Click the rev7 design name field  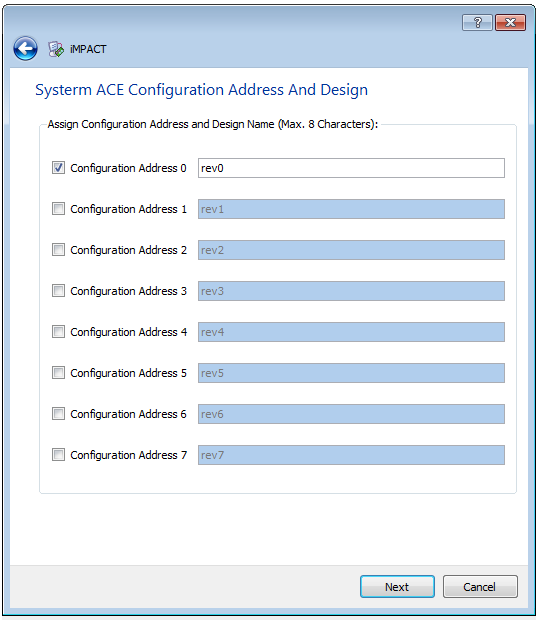[x=351, y=455]
